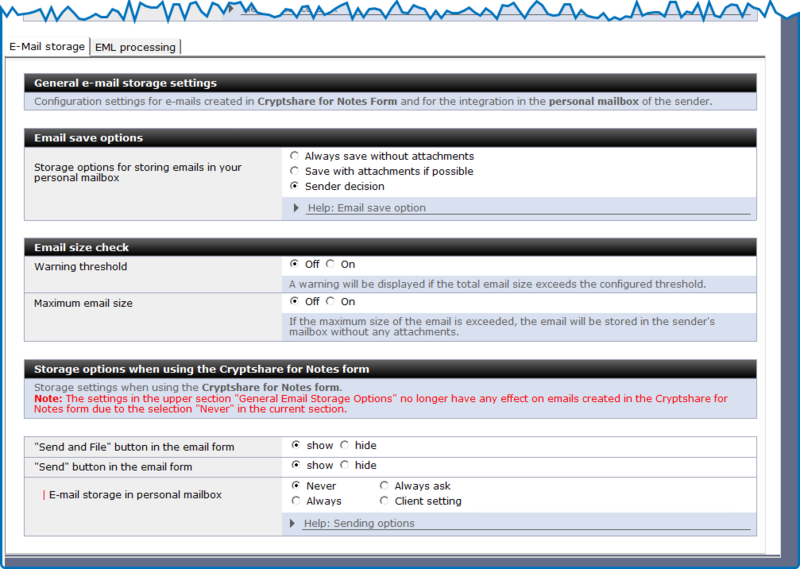
Task: Click the General e-mail storage settings header
Action: coord(125,83)
